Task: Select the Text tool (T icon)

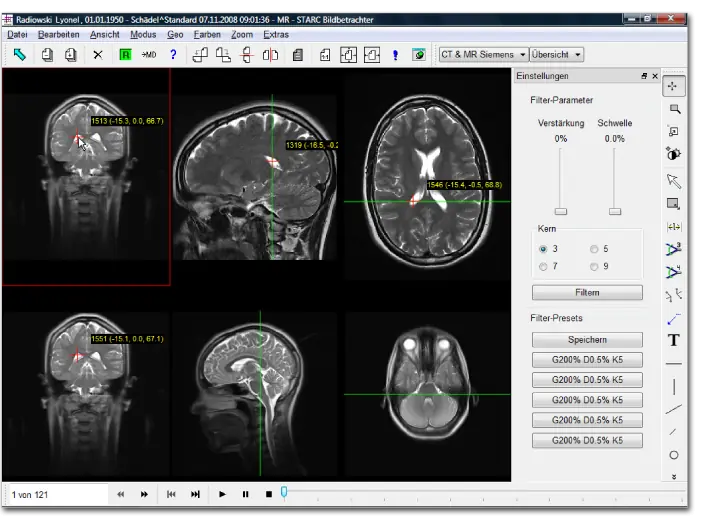Action: [673, 341]
